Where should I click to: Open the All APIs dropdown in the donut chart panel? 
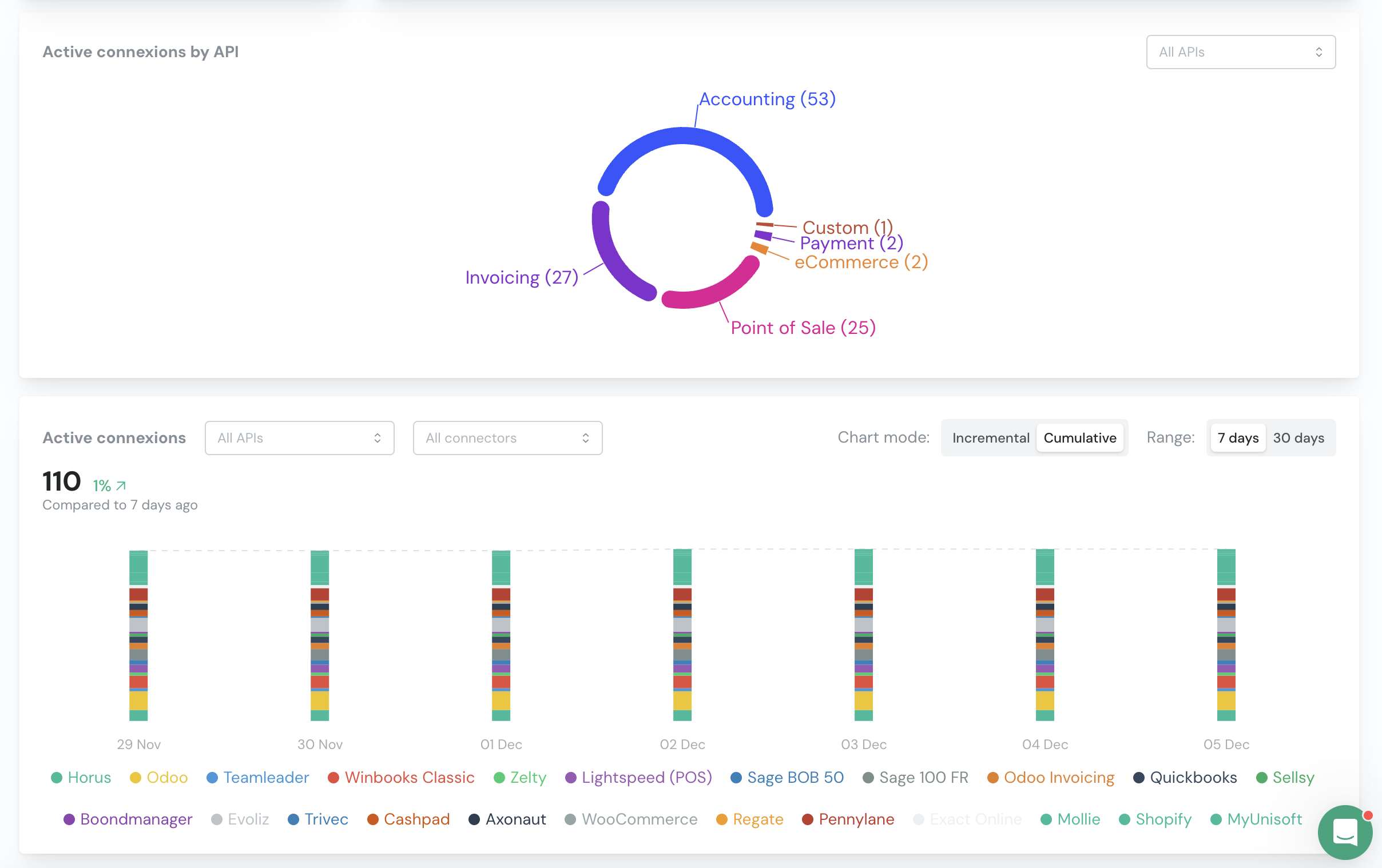point(1240,52)
